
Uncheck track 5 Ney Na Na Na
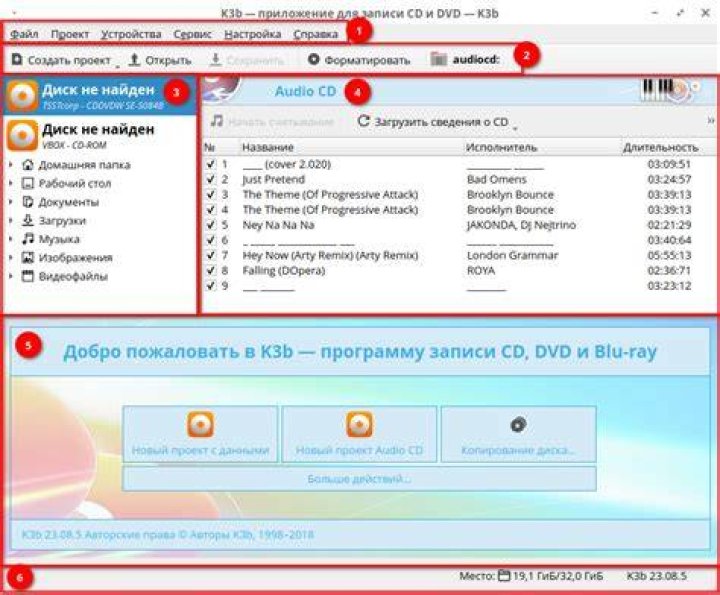click(x=210, y=225)
